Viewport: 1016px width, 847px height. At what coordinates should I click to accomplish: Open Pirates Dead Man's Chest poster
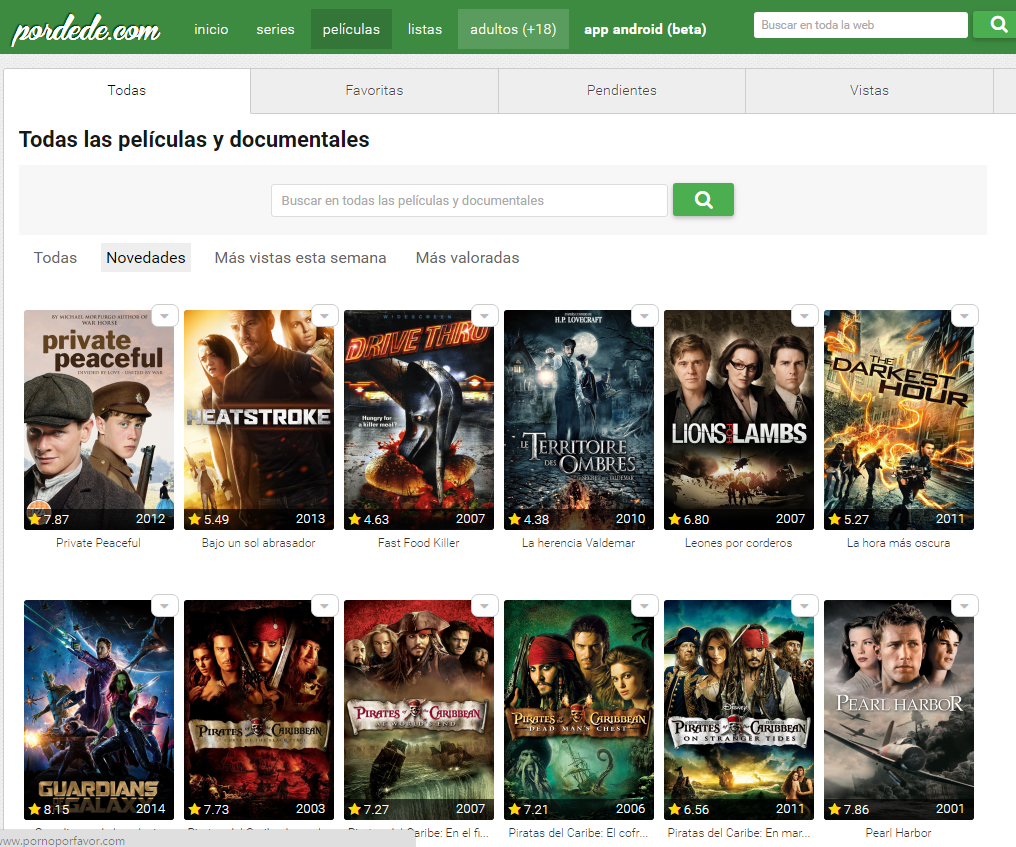(579, 710)
